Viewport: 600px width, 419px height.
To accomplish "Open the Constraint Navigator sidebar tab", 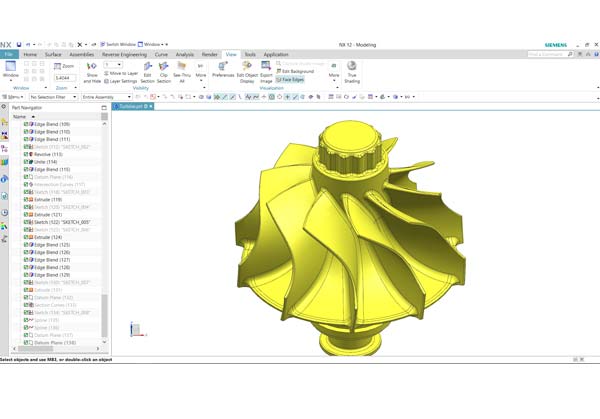I will point(4,135).
